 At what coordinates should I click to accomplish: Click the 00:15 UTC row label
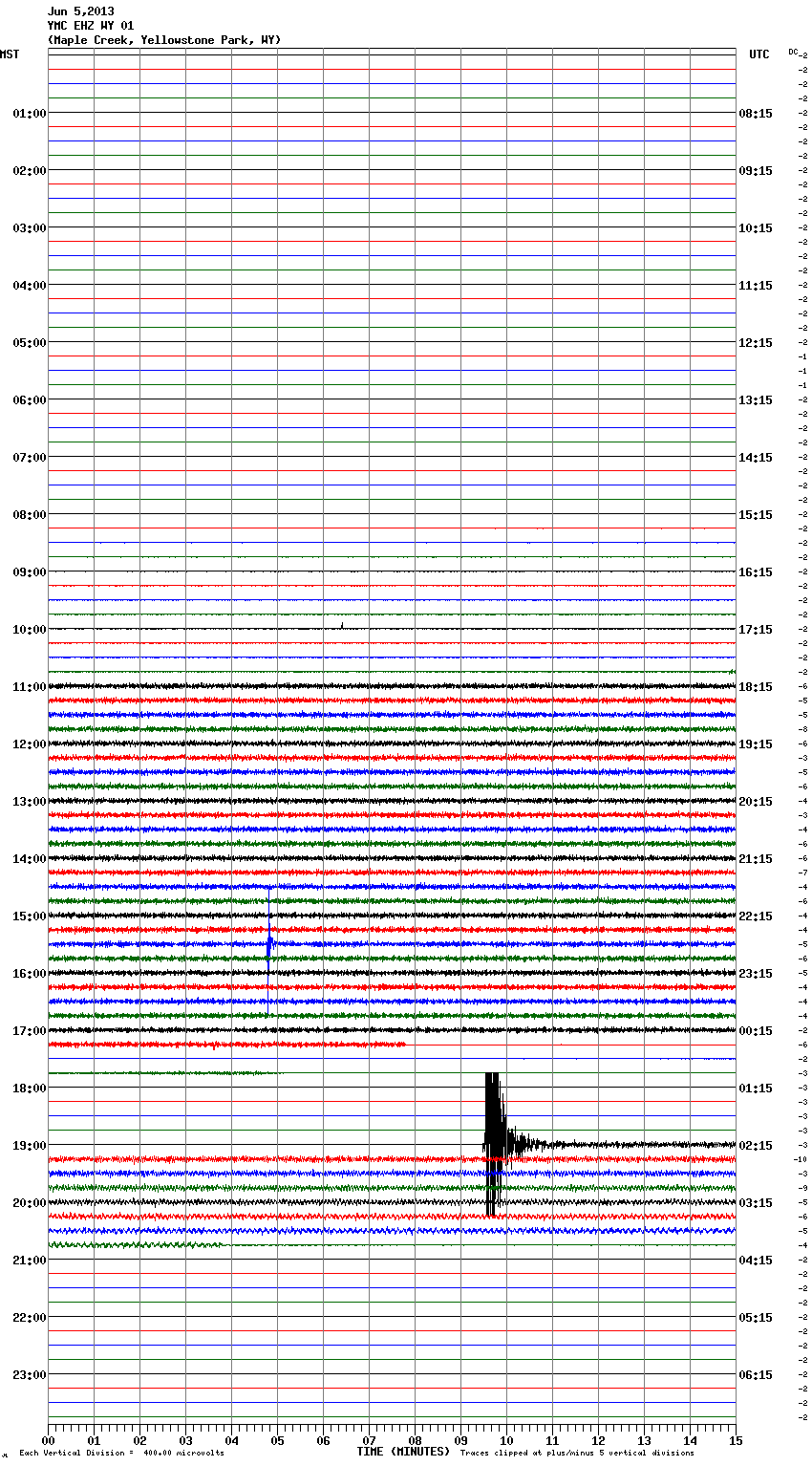756,1030
